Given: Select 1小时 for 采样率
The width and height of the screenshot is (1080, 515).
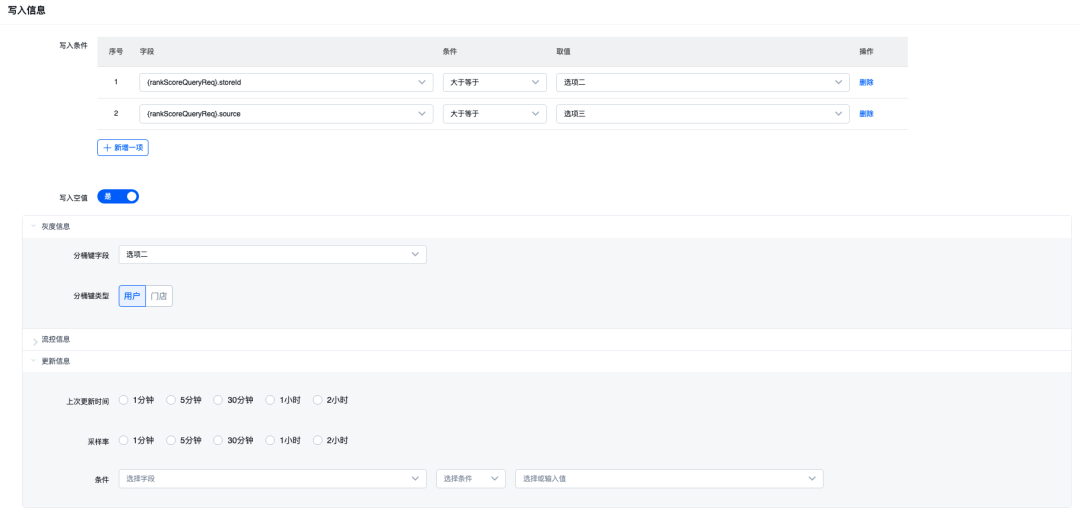Looking at the screenshot, I should point(283,441).
